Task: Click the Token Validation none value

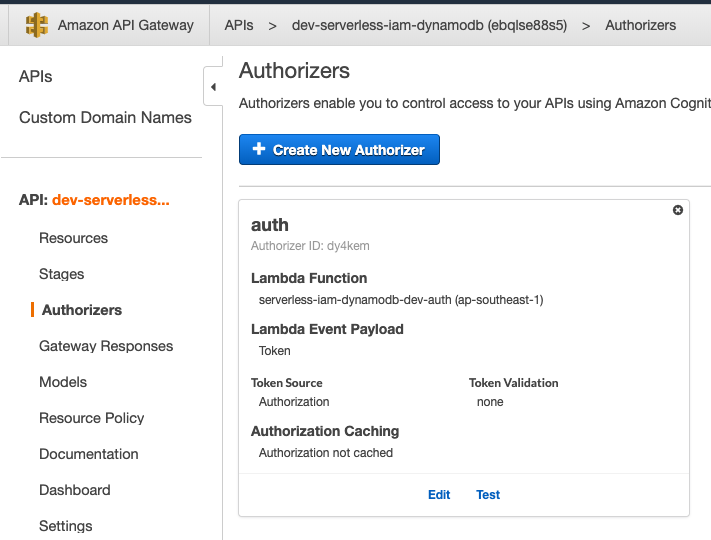Action: [x=490, y=402]
